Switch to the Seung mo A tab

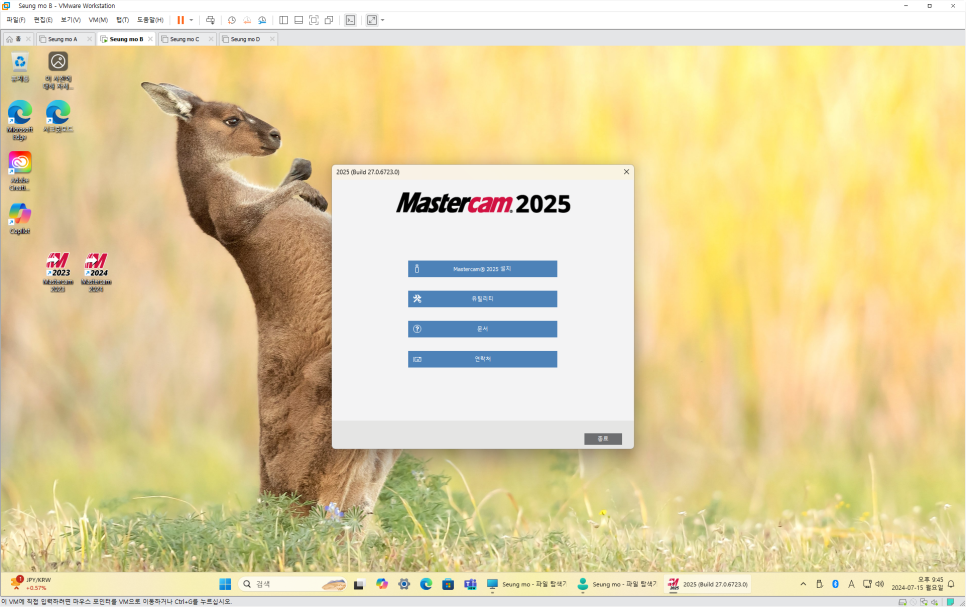pyautogui.click(x=62, y=39)
